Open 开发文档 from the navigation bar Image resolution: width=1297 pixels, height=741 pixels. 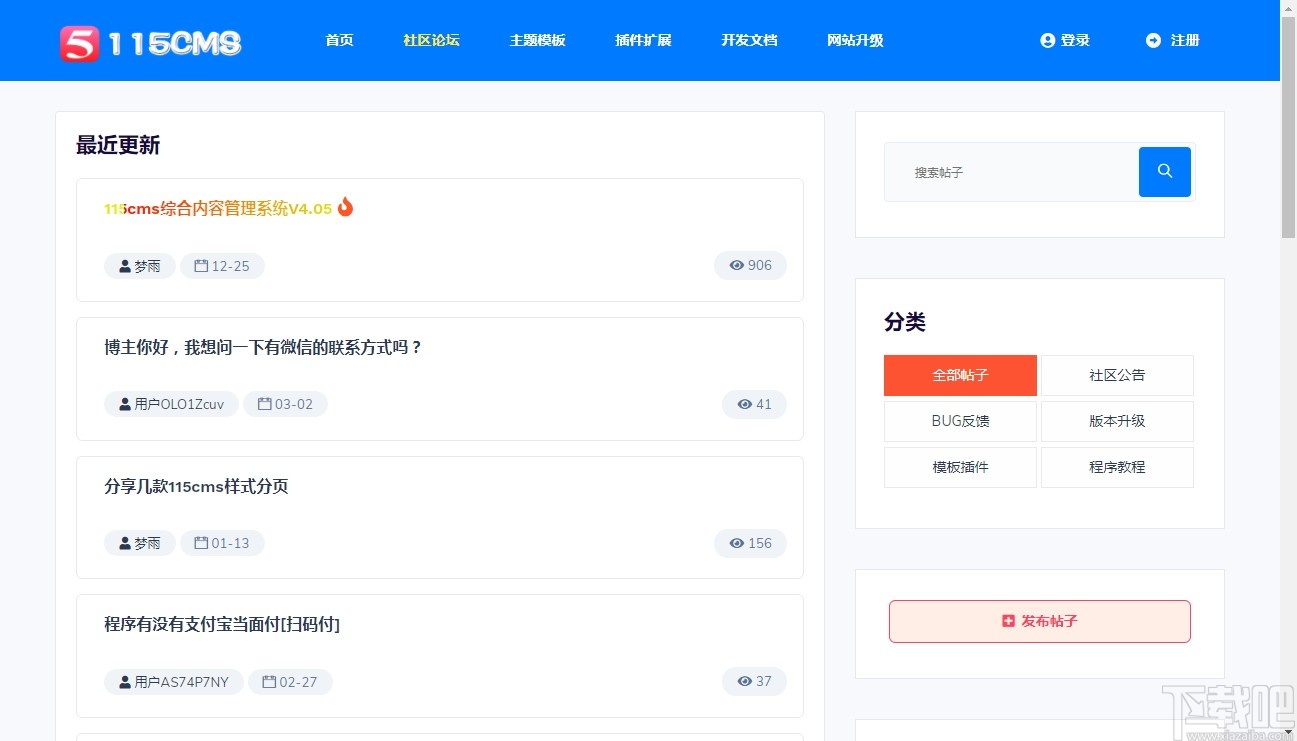point(749,41)
